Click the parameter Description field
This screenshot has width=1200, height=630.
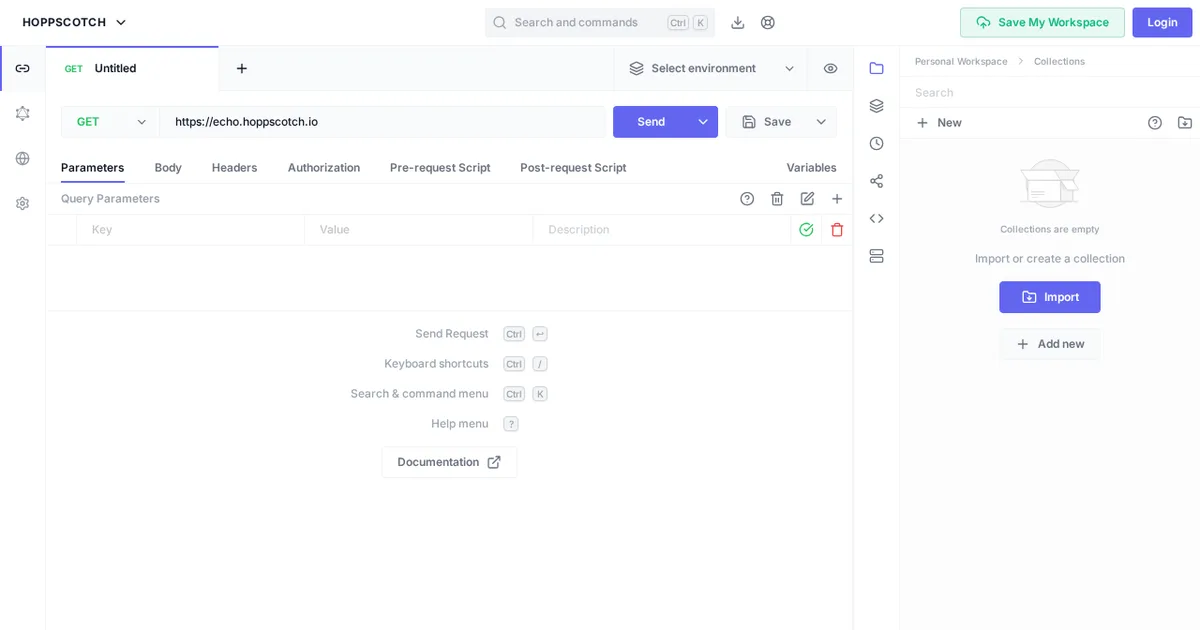point(662,229)
